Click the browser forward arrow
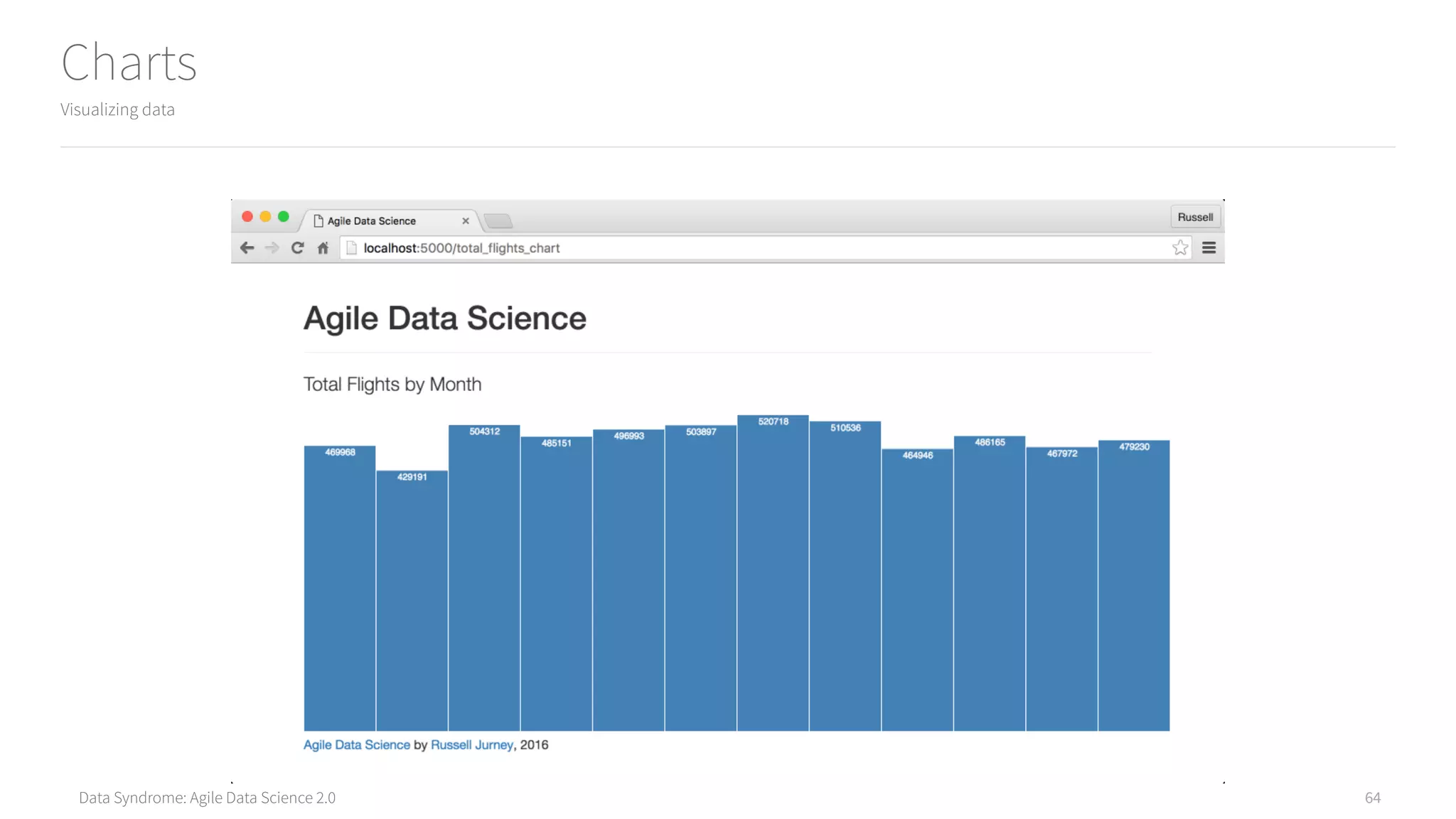Screen dimensions: 1456x819 coord(272,248)
